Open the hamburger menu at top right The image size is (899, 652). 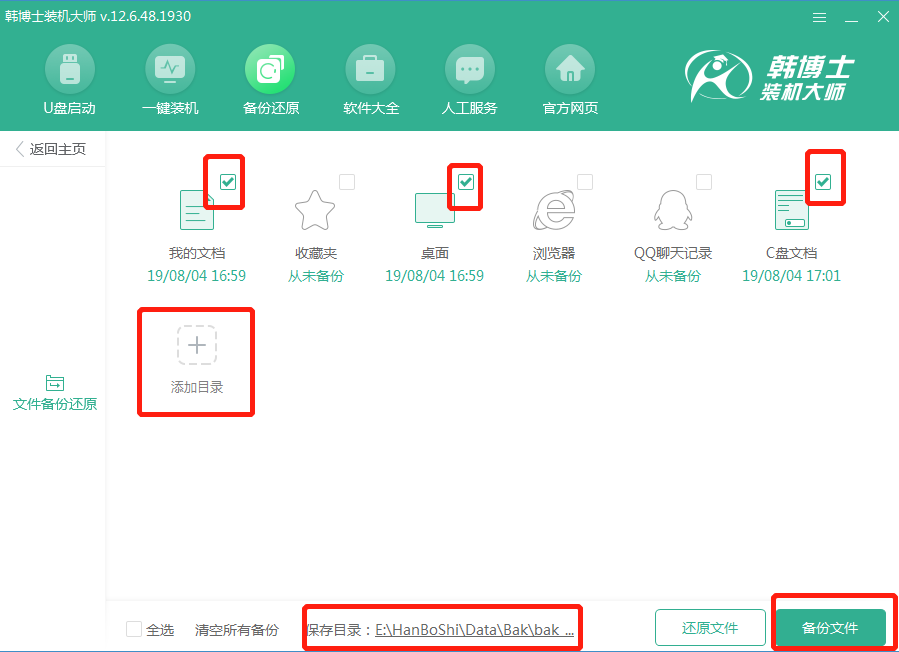click(x=819, y=17)
